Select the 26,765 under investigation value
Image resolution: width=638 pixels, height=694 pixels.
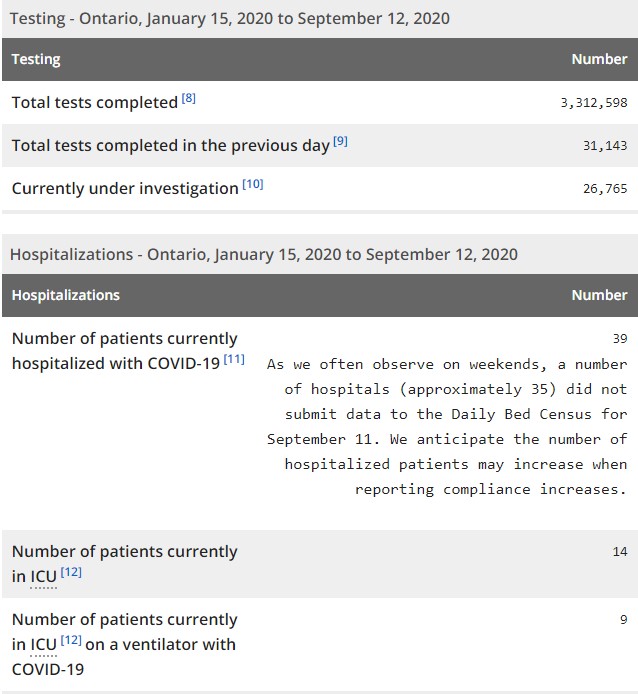604,188
